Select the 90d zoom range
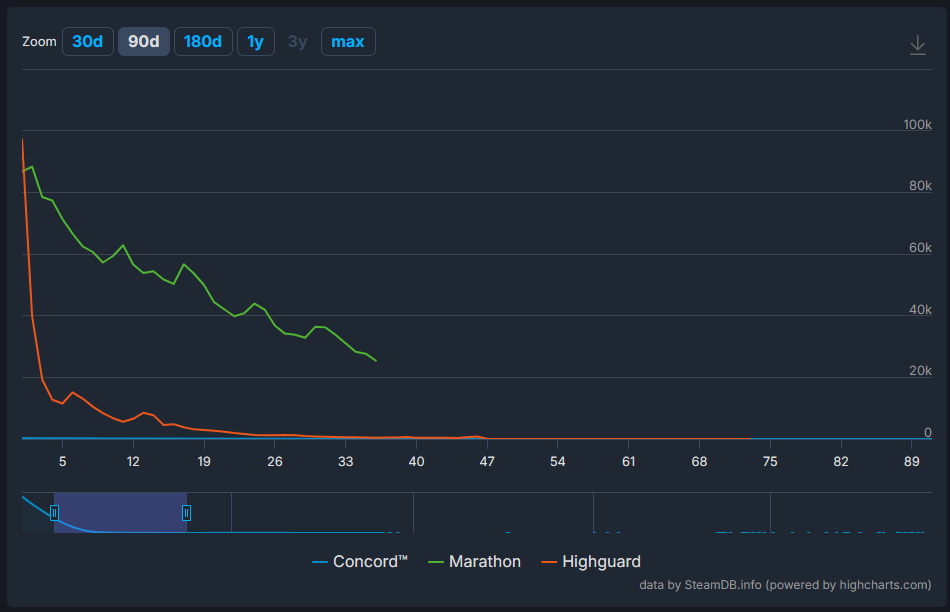The image size is (950, 612). 144,42
